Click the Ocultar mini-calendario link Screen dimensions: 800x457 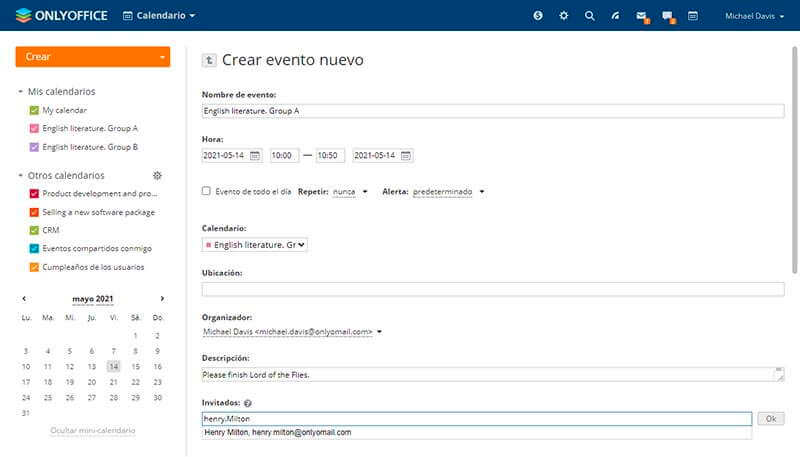(93, 430)
